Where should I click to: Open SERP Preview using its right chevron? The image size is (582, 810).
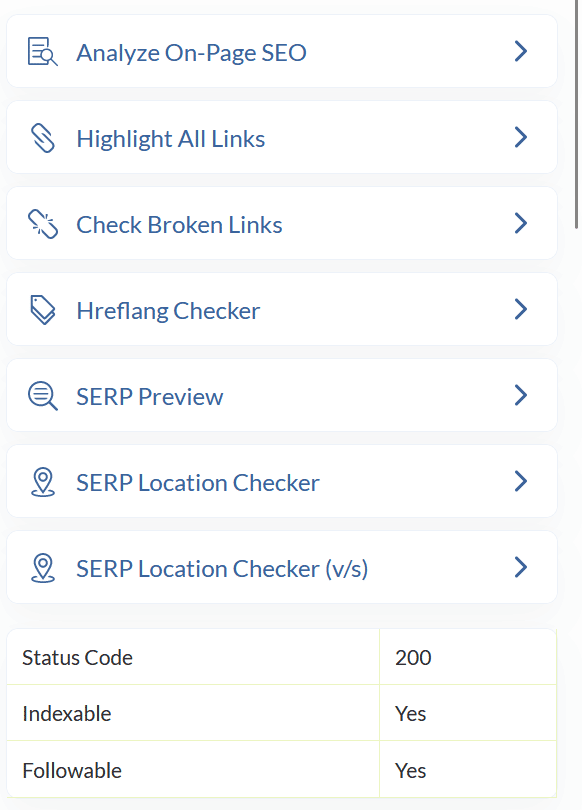(x=521, y=395)
